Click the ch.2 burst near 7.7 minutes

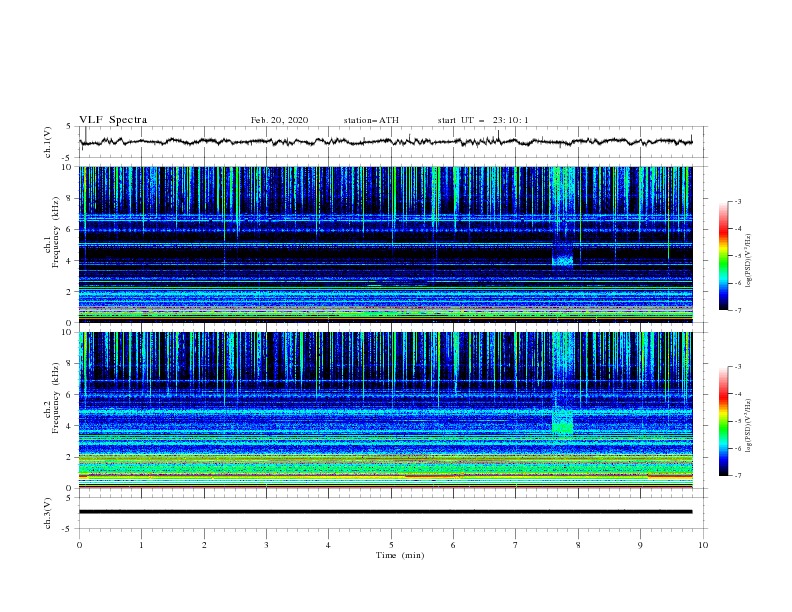click(562, 422)
